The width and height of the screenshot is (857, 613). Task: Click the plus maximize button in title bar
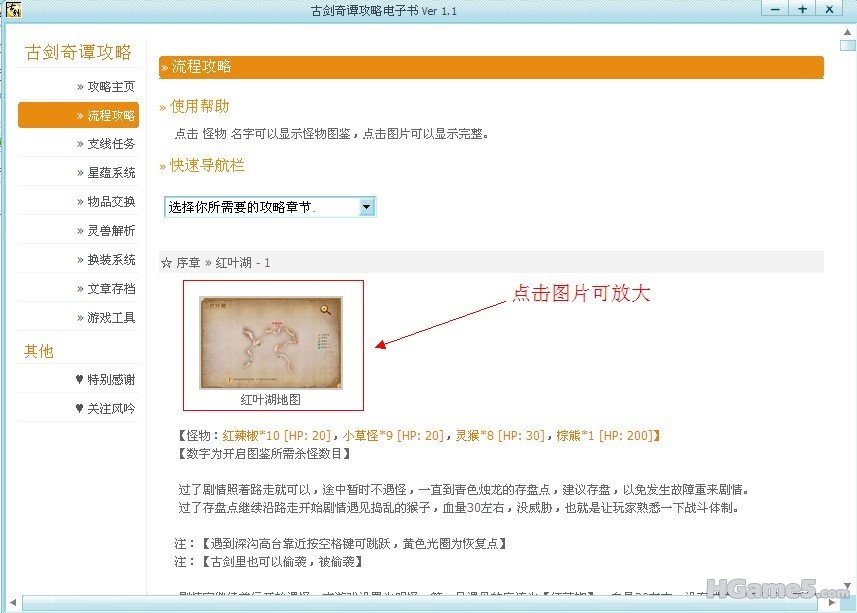point(802,9)
